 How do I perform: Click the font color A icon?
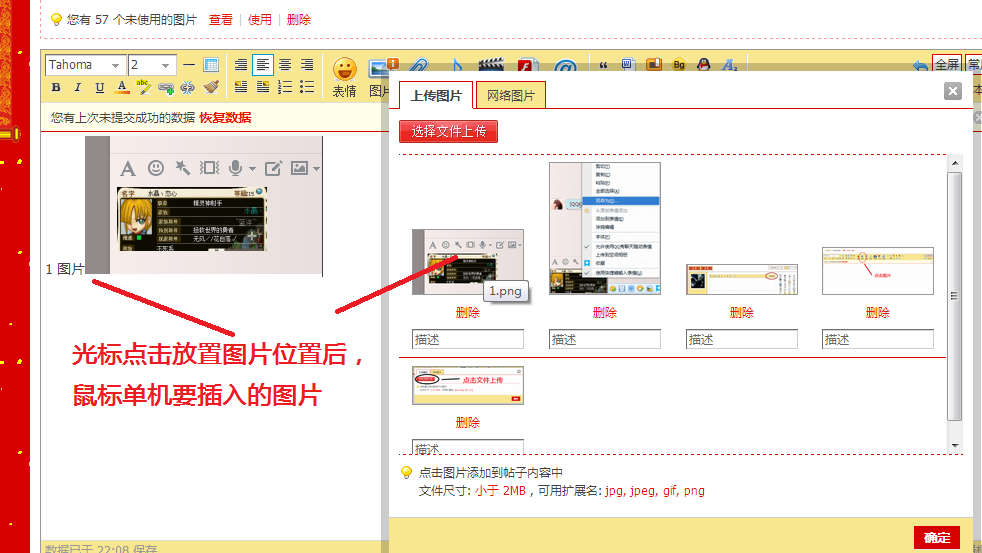122,88
